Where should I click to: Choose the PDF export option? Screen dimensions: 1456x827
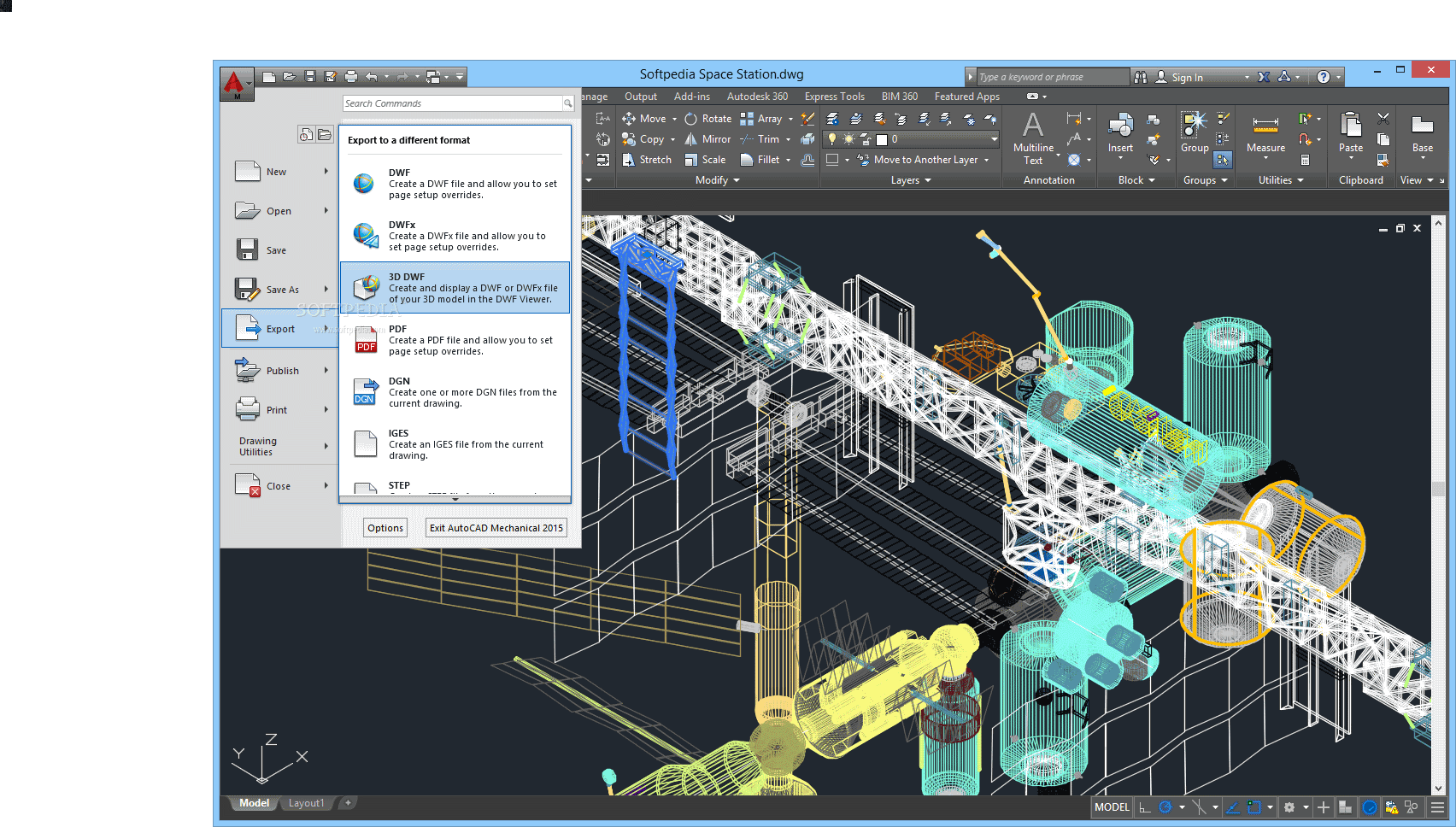(455, 340)
